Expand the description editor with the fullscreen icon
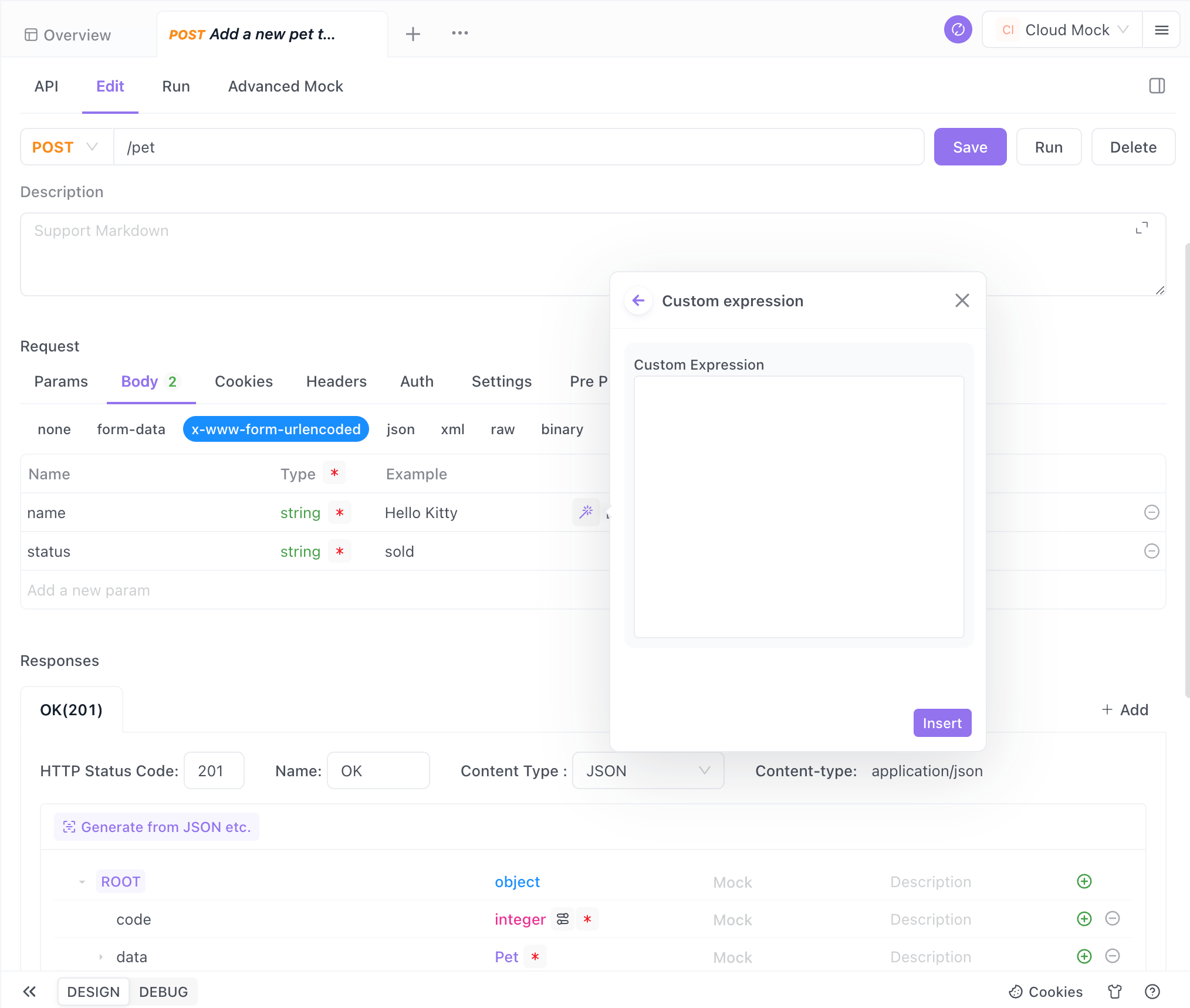Image resolution: width=1190 pixels, height=1008 pixels. [1141, 228]
